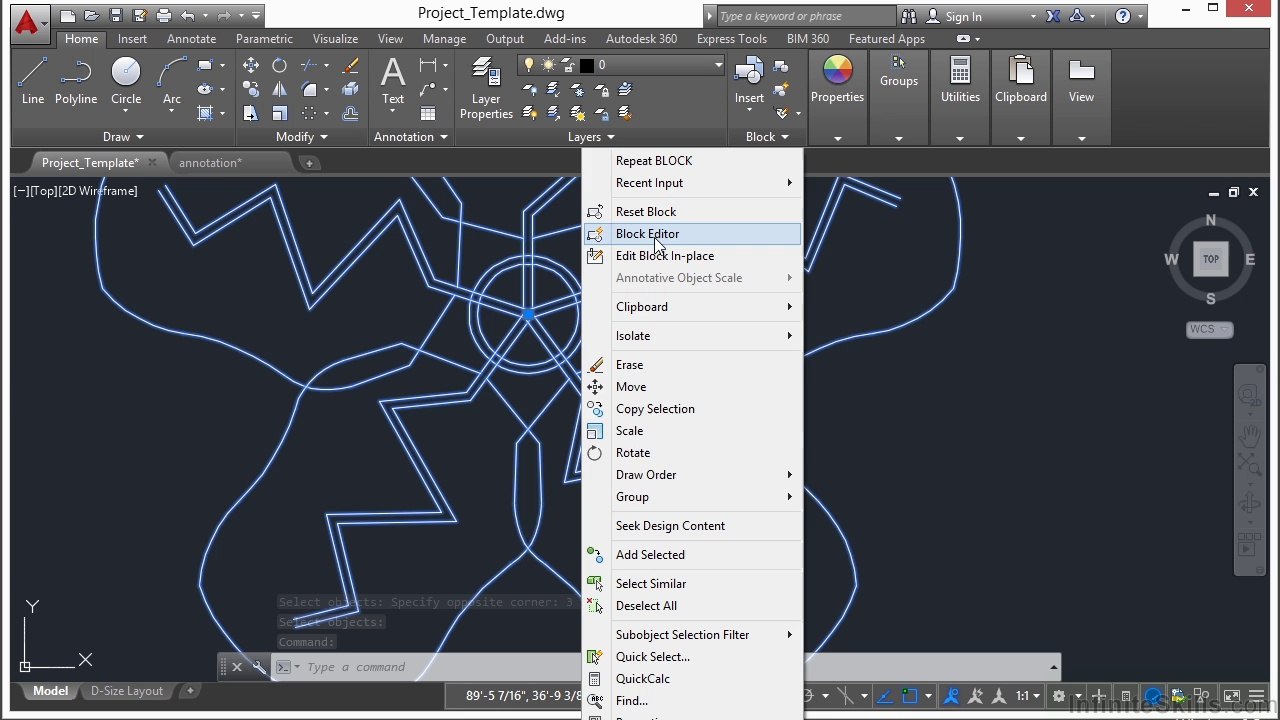Open the Clipboard panel
1280x720 pixels.
[1021, 80]
